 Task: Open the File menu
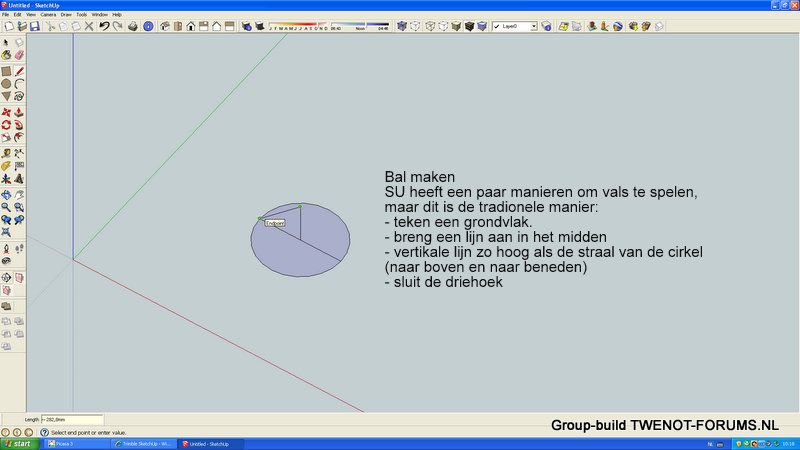(x=6, y=15)
